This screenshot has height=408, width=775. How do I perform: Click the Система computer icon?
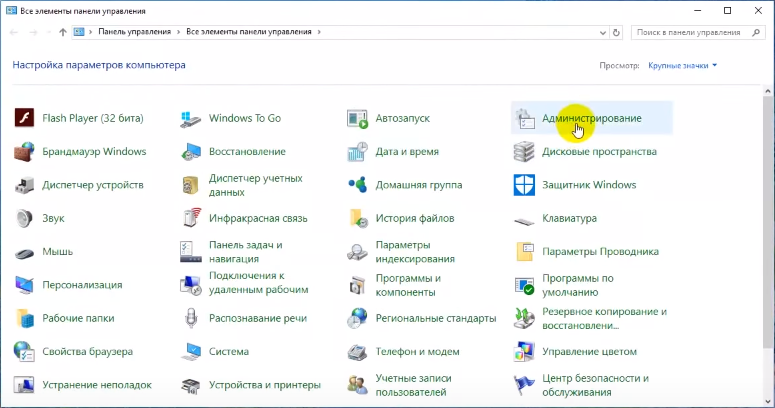(191, 352)
